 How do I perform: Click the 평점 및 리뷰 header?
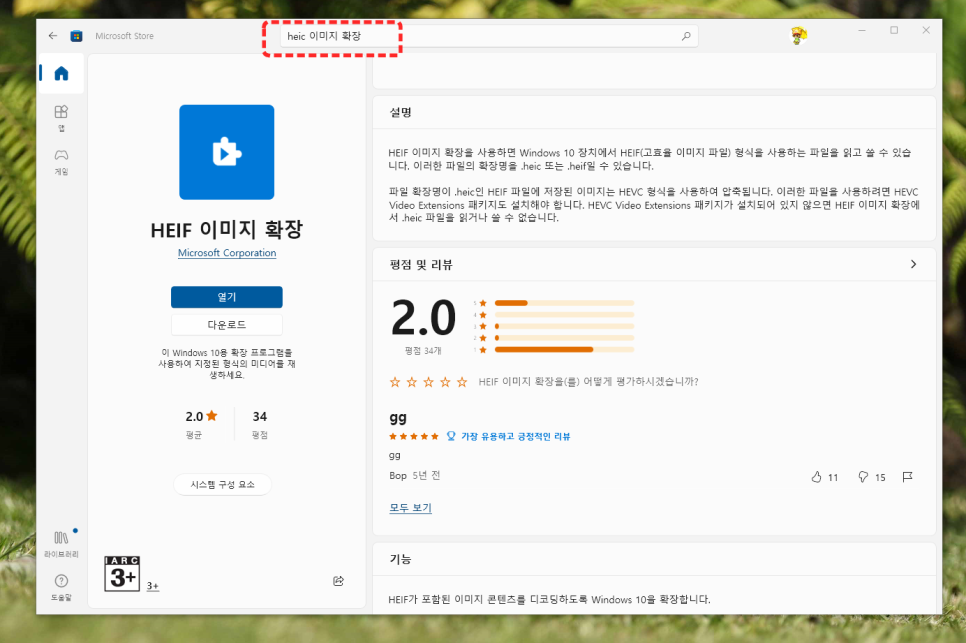pyautogui.click(x=421, y=265)
